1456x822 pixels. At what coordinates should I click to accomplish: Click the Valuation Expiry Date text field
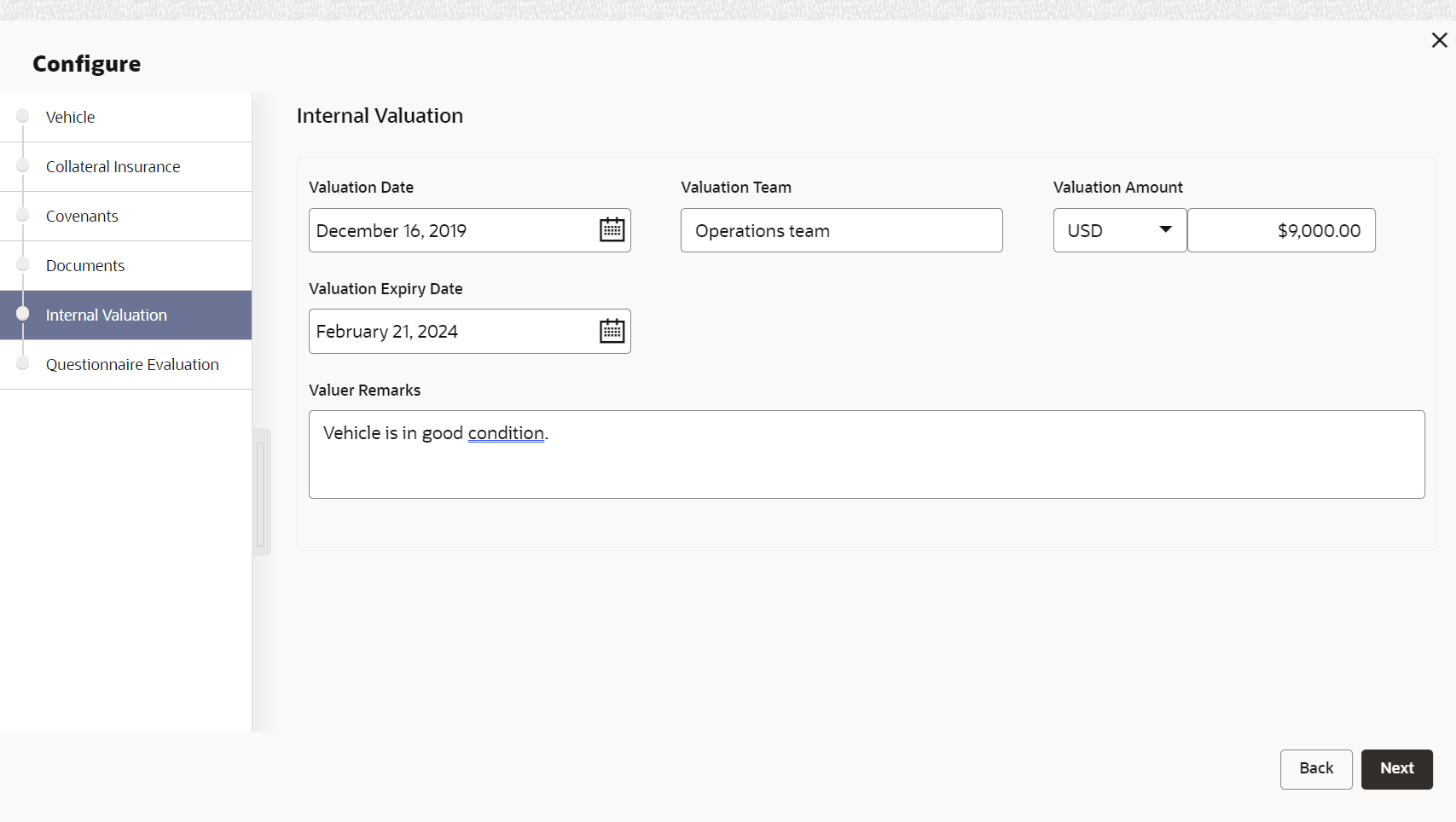tap(452, 331)
